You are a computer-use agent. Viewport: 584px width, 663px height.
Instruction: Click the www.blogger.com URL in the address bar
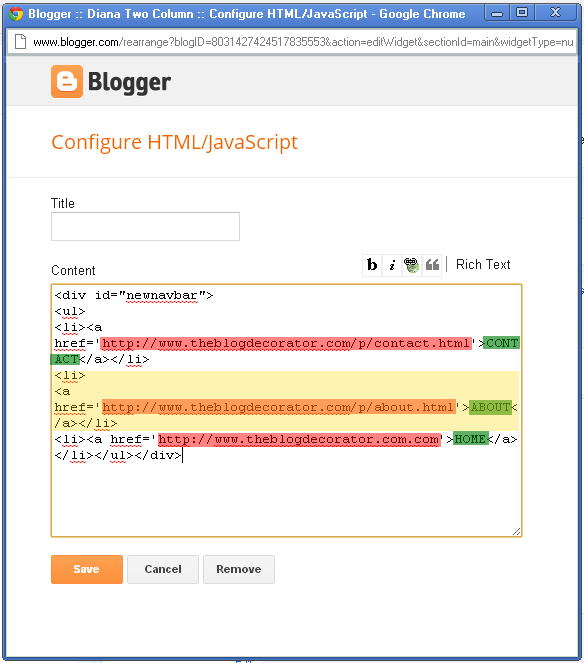[x=303, y=42]
